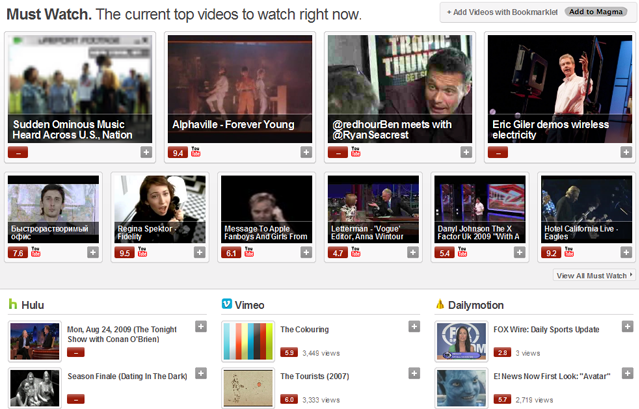The height and width of the screenshot is (409, 639).
Task: Click the 9.4 rating badge for Alphaville
Action: pyautogui.click(x=178, y=153)
